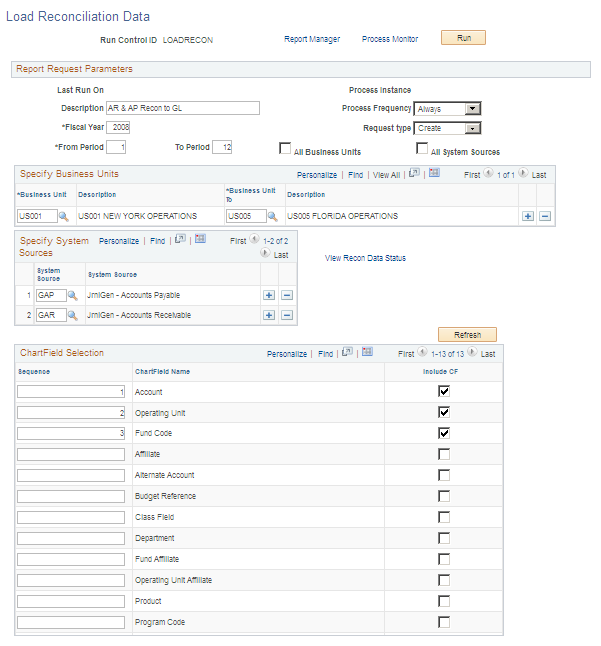Click Find in Specify System Sources
Screen dimensions: 601x646
(157, 241)
